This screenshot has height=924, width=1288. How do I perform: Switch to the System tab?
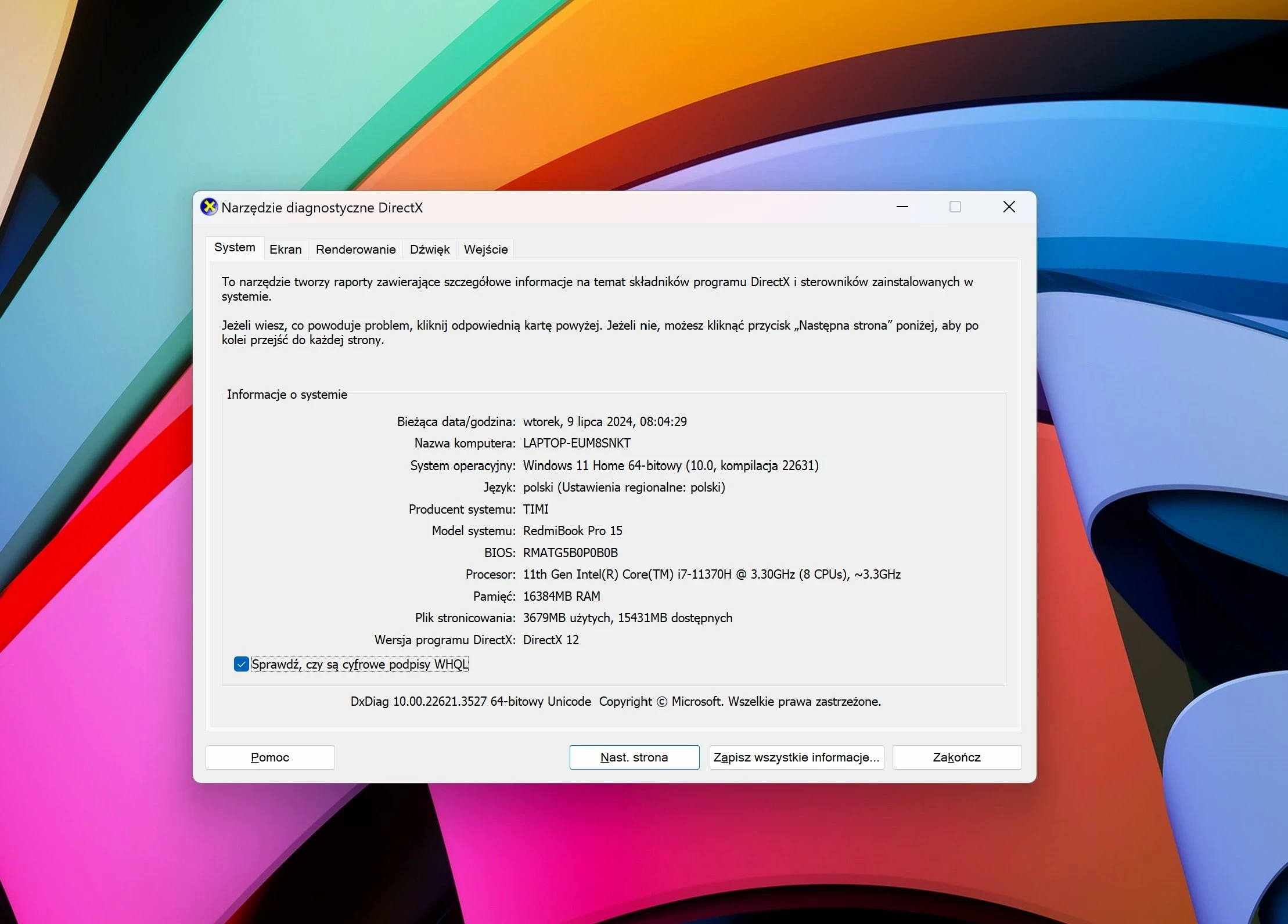[235, 248]
